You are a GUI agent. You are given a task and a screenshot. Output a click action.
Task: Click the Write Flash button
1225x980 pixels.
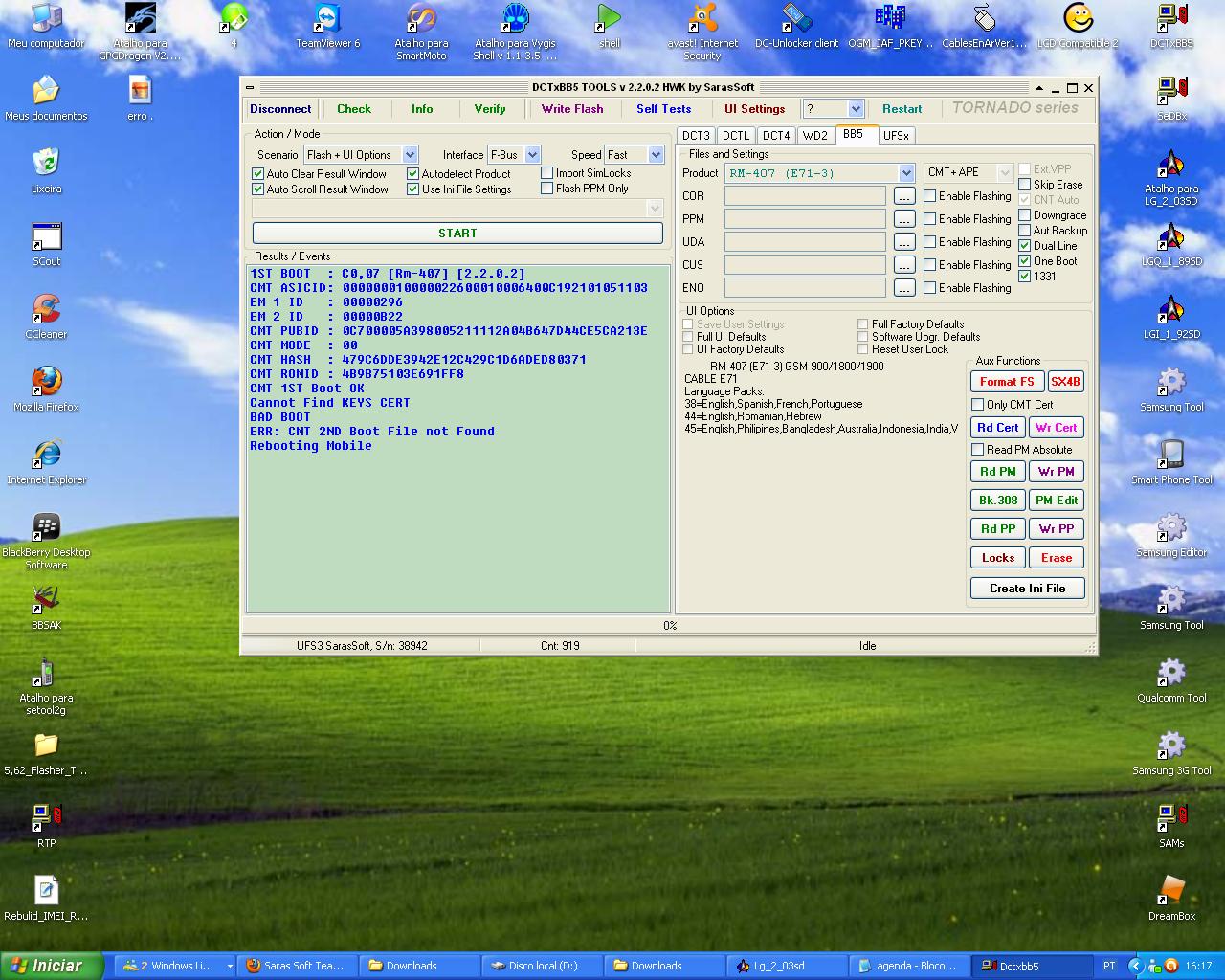(x=572, y=109)
